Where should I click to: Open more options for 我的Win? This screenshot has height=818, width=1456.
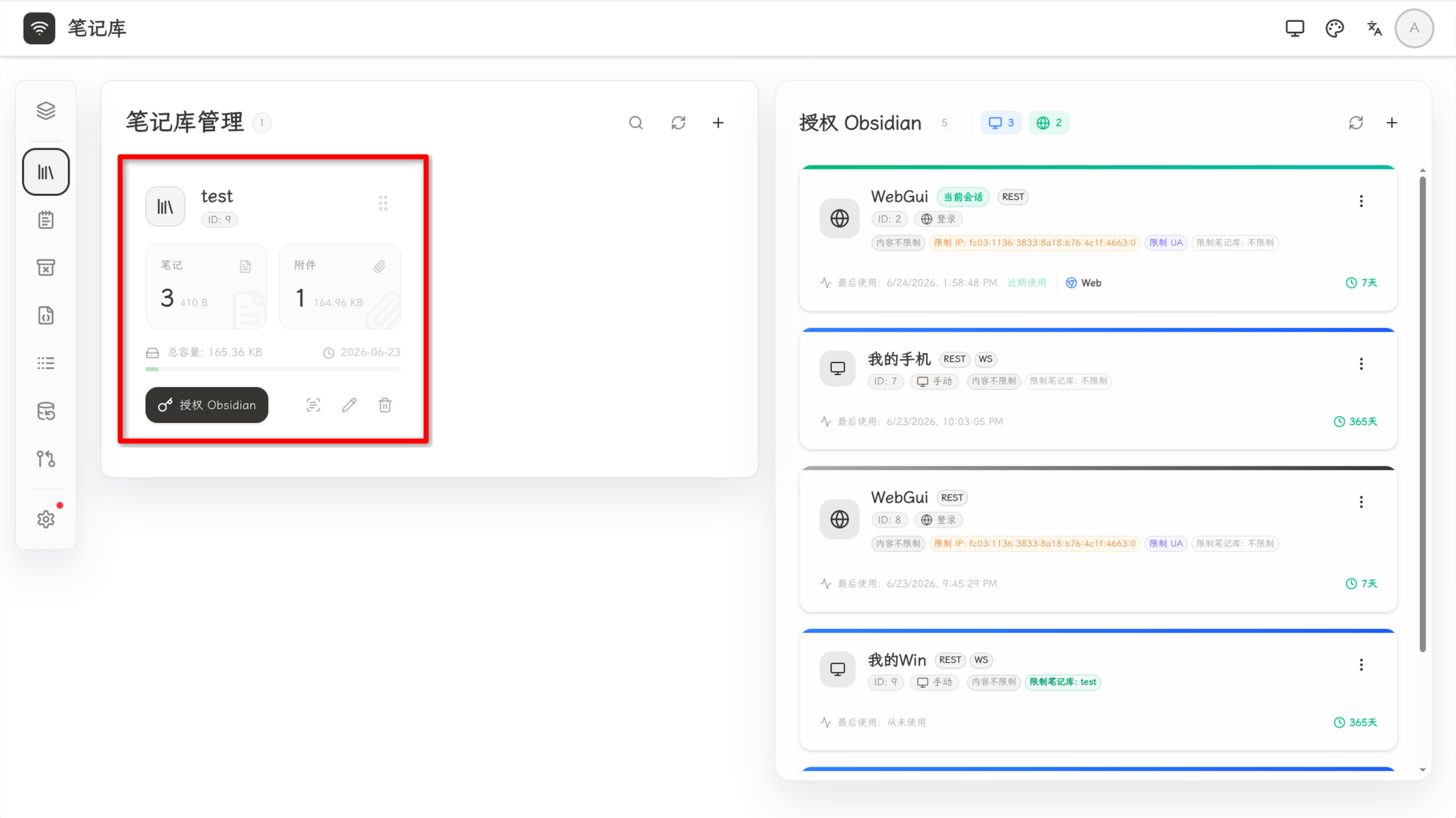pyautogui.click(x=1361, y=665)
